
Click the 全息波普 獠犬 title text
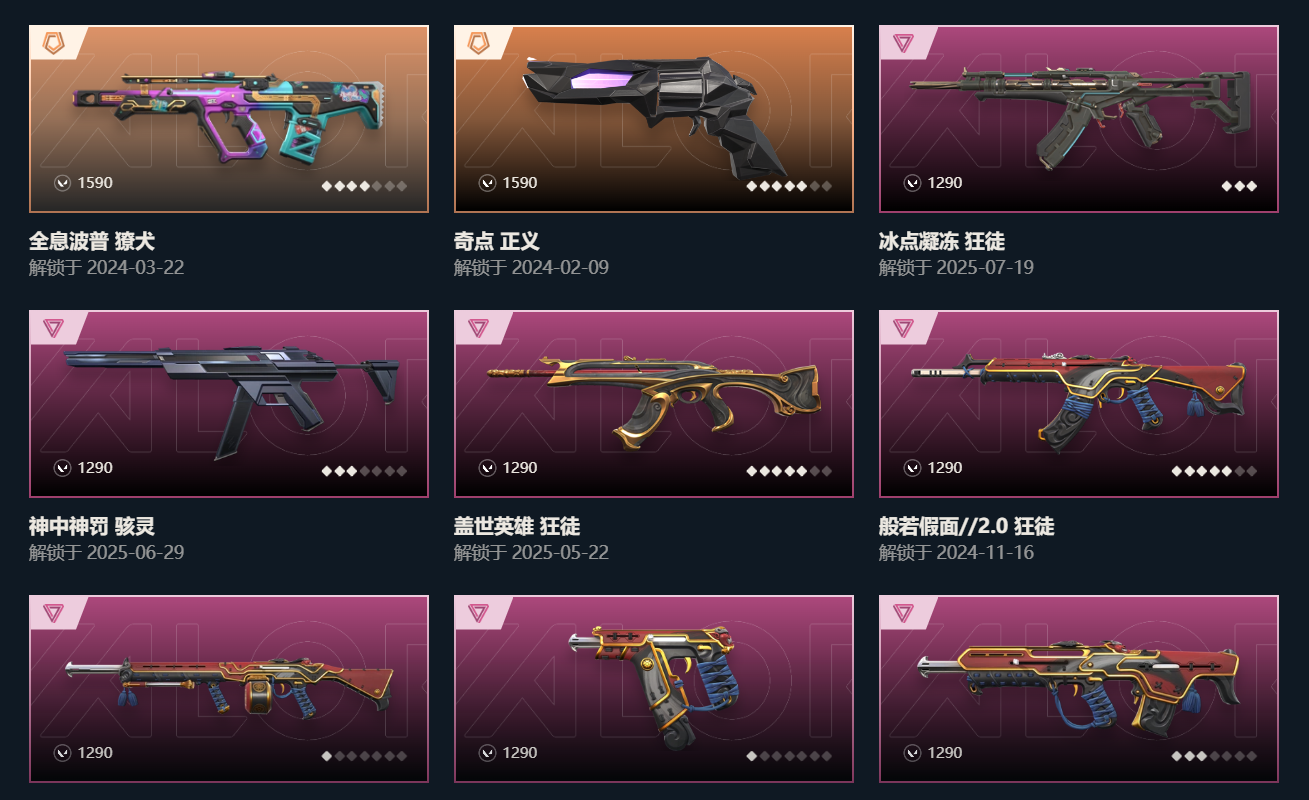pos(92,241)
